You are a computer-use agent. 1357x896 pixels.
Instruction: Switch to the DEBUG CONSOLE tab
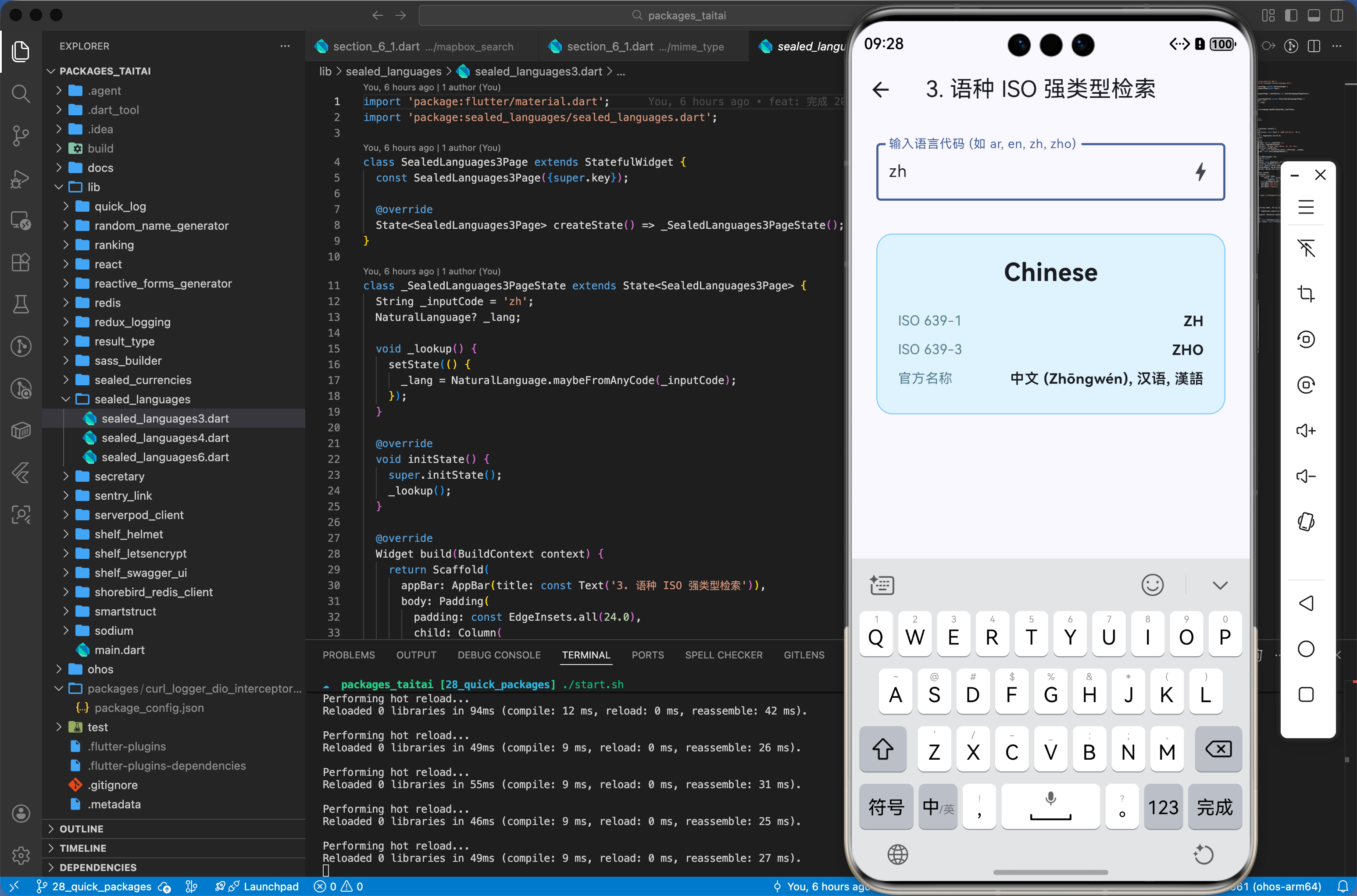pos(498,655)
